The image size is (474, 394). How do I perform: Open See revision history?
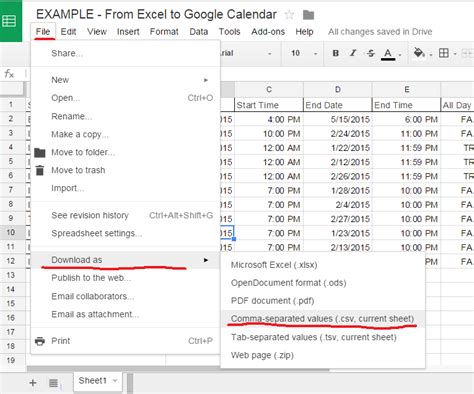(125, 215)
